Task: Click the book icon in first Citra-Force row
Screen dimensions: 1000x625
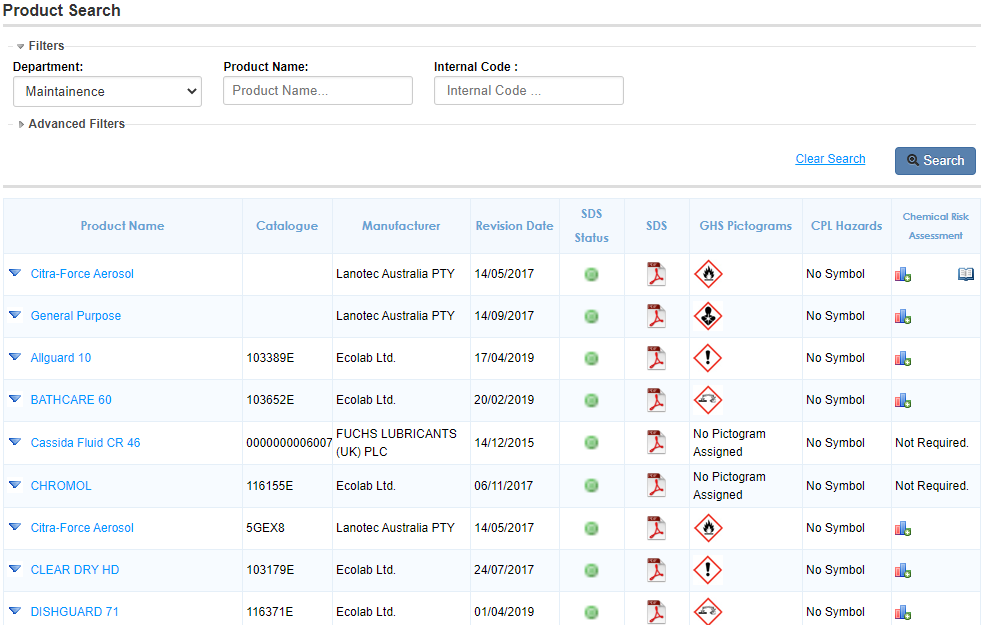Action: click(965, 274)
